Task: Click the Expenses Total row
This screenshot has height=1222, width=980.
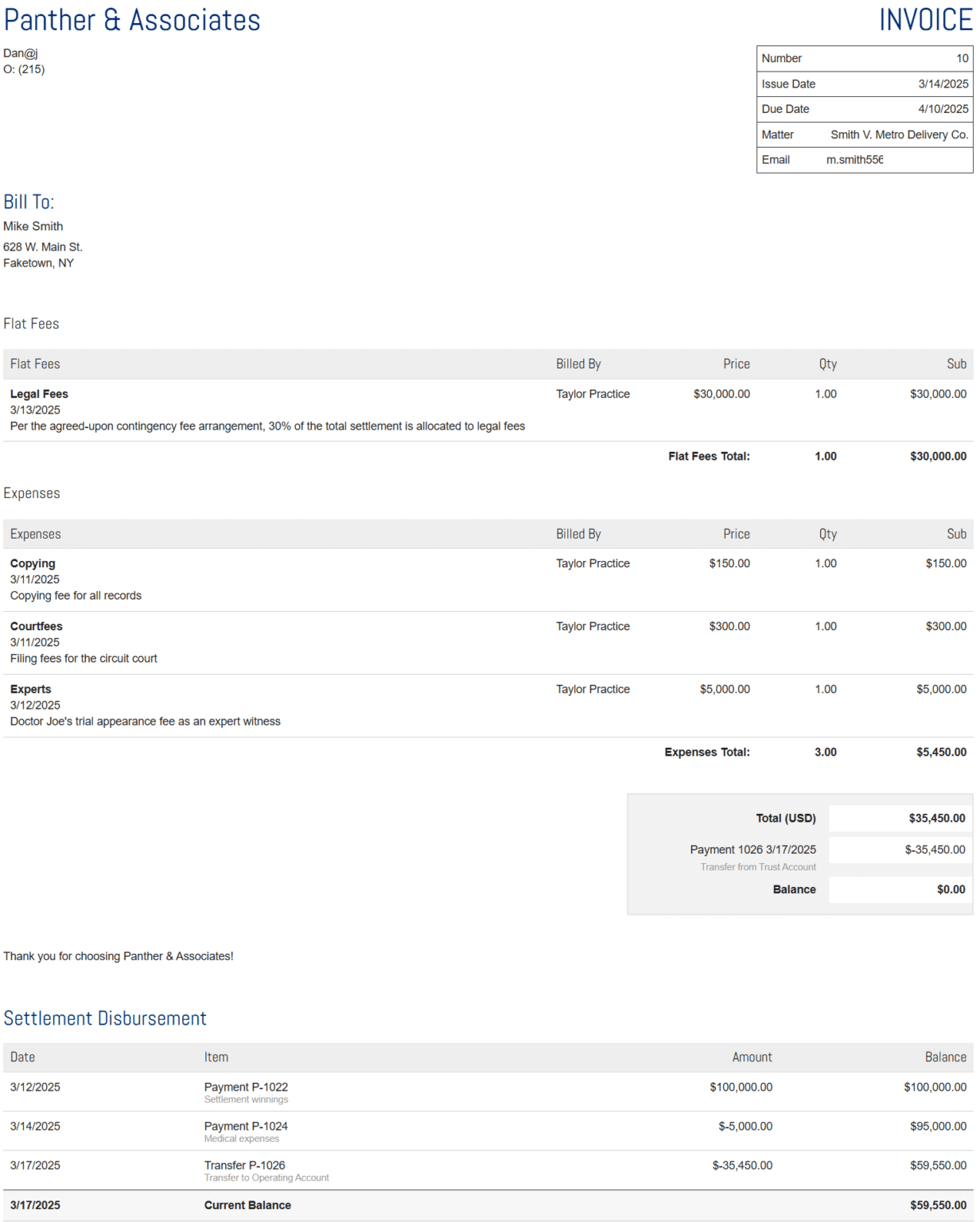Action: click(939, 752)
